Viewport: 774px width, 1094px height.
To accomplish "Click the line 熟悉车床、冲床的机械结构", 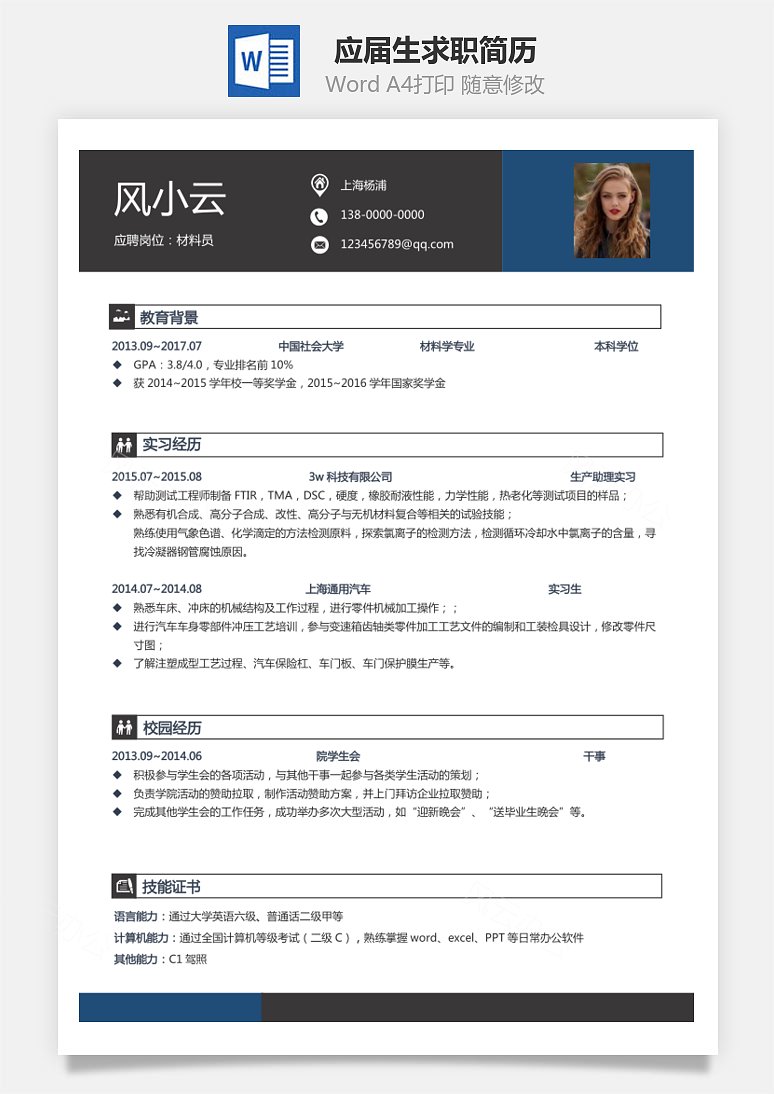I will (295, 608).
